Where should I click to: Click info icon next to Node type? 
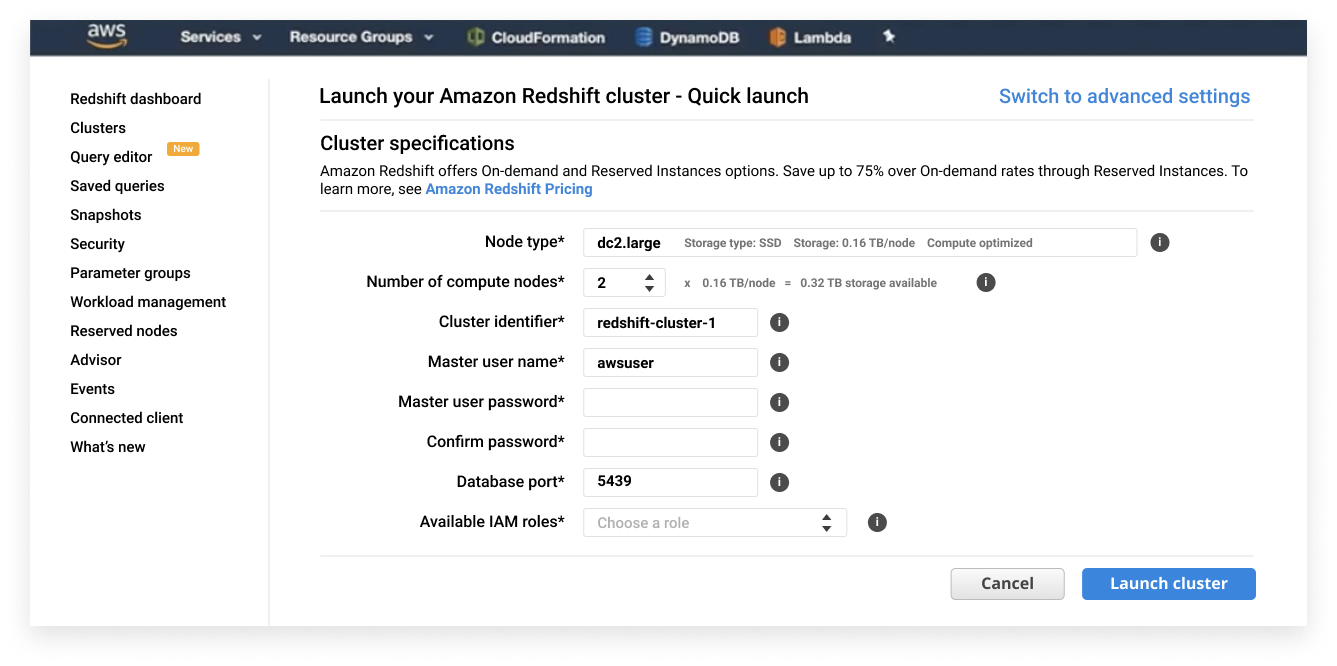point(1159,243)
